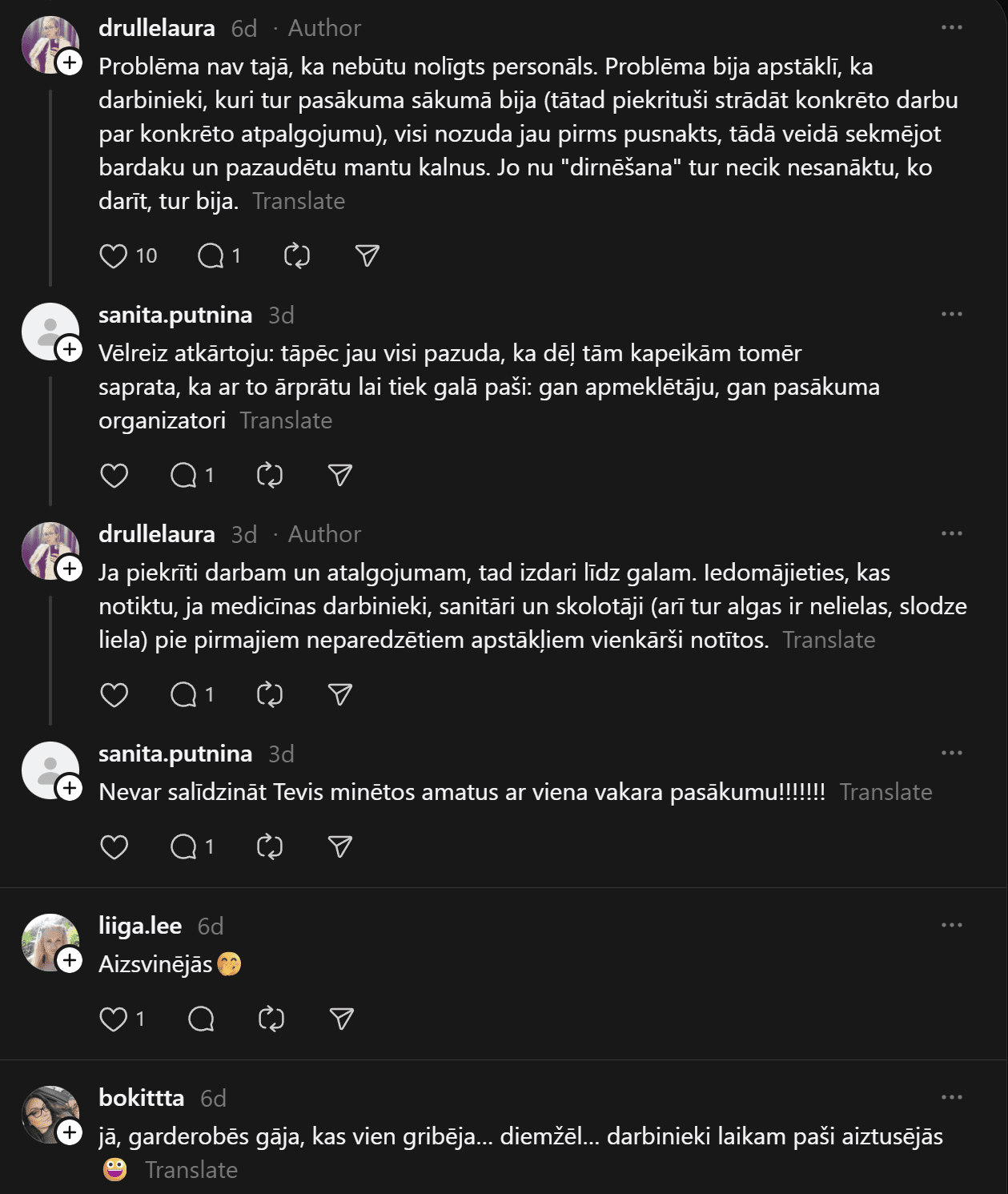Open sanita.putnina's profile from first reply username
Image resolution: width=1008 pixels, height=1194 pixels.
(175, 315)
